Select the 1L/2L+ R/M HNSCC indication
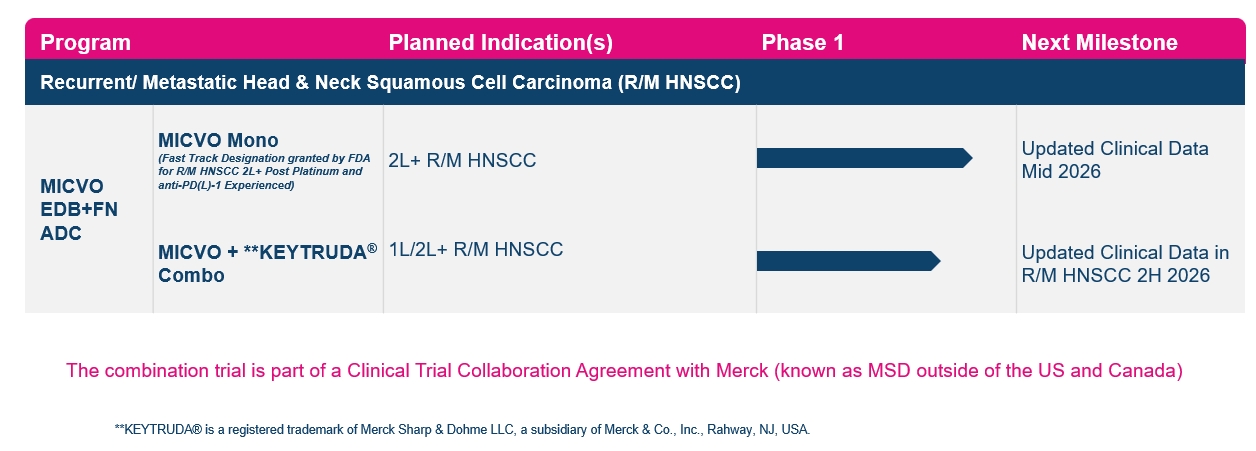 [x=475, y=250]
